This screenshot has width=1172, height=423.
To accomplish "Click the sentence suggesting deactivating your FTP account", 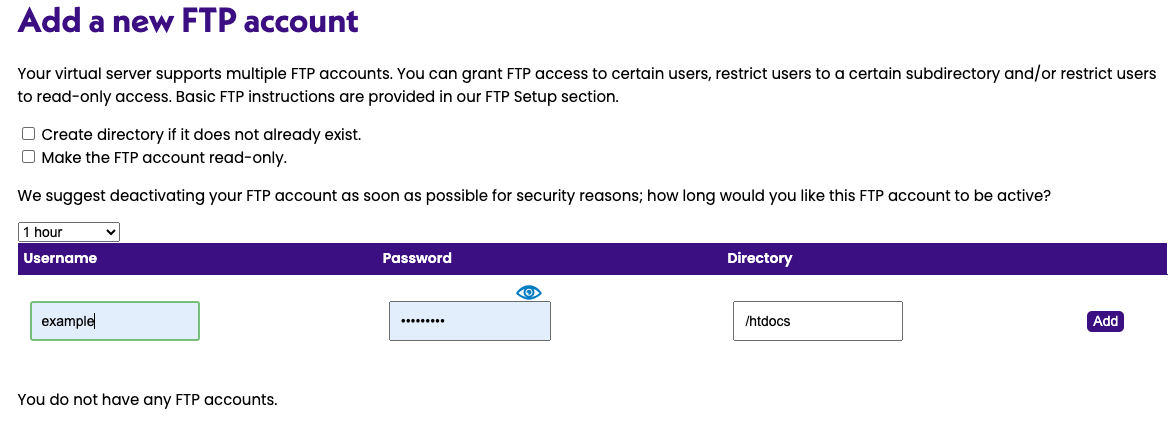I will [x=533, y=197].
